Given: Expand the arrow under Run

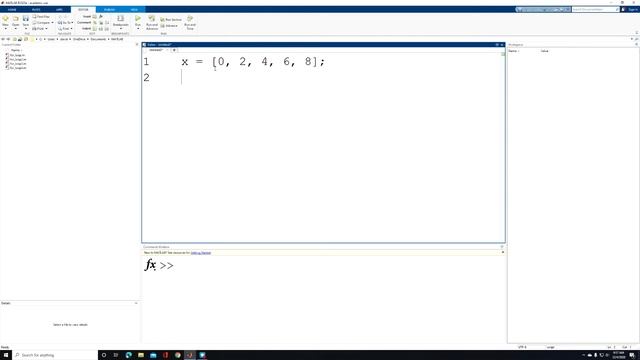Looking at the screenshot, I should (x=138, y=29).
